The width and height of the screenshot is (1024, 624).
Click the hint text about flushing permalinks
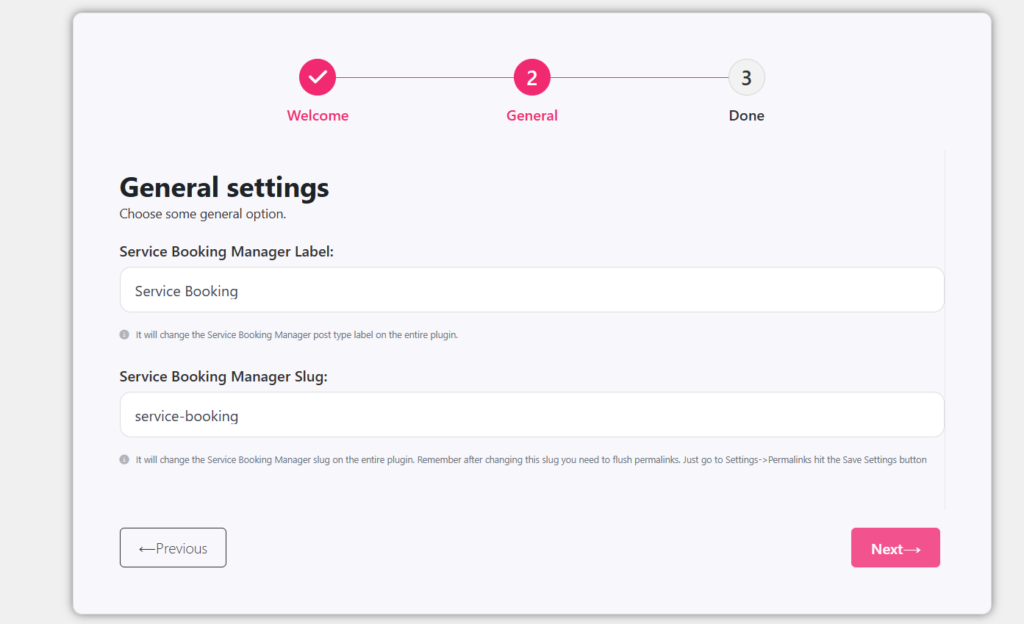coord(530,459)
